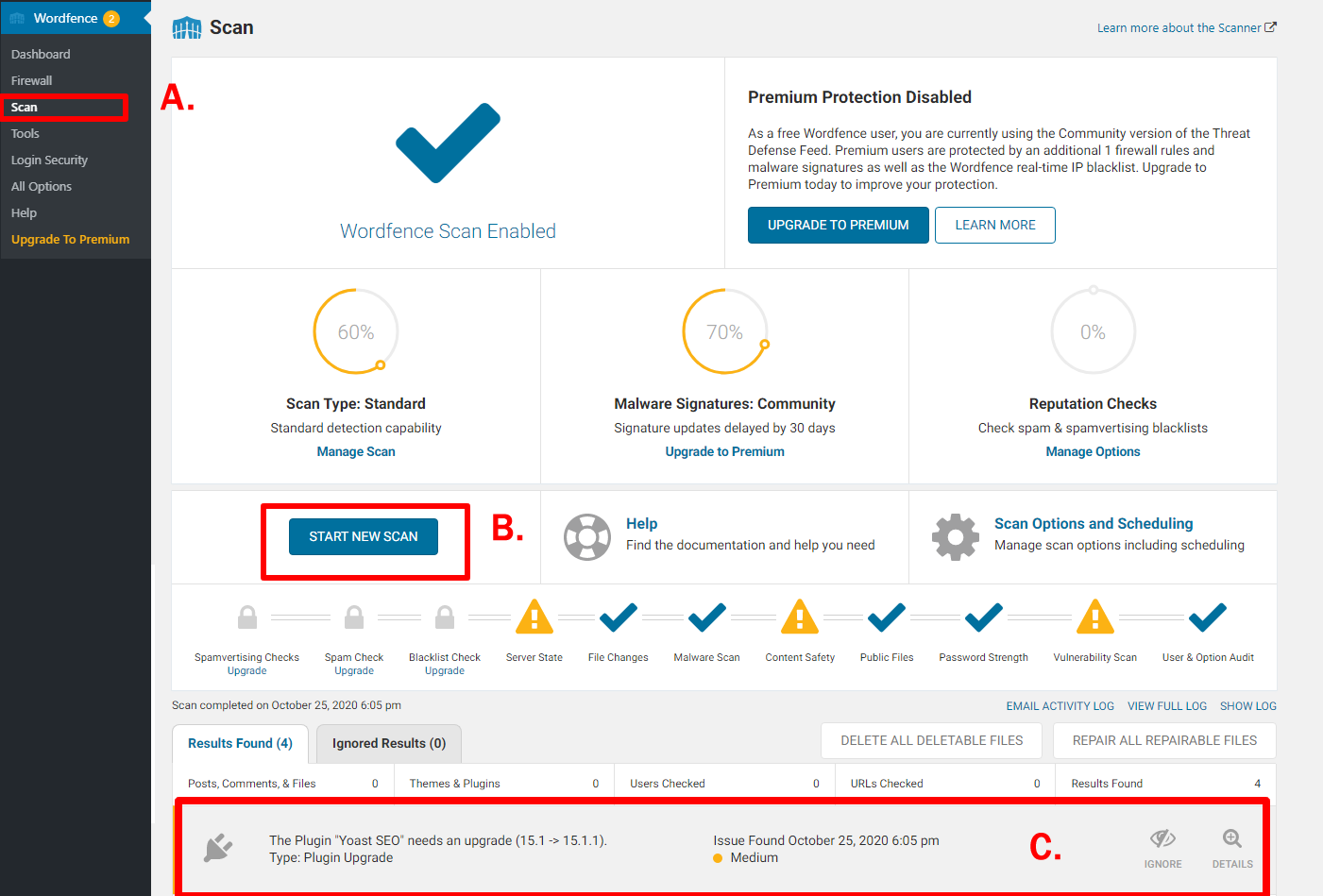
Task: Click the Malware Scan checkmark icon
Action: (x=707, y=617)
